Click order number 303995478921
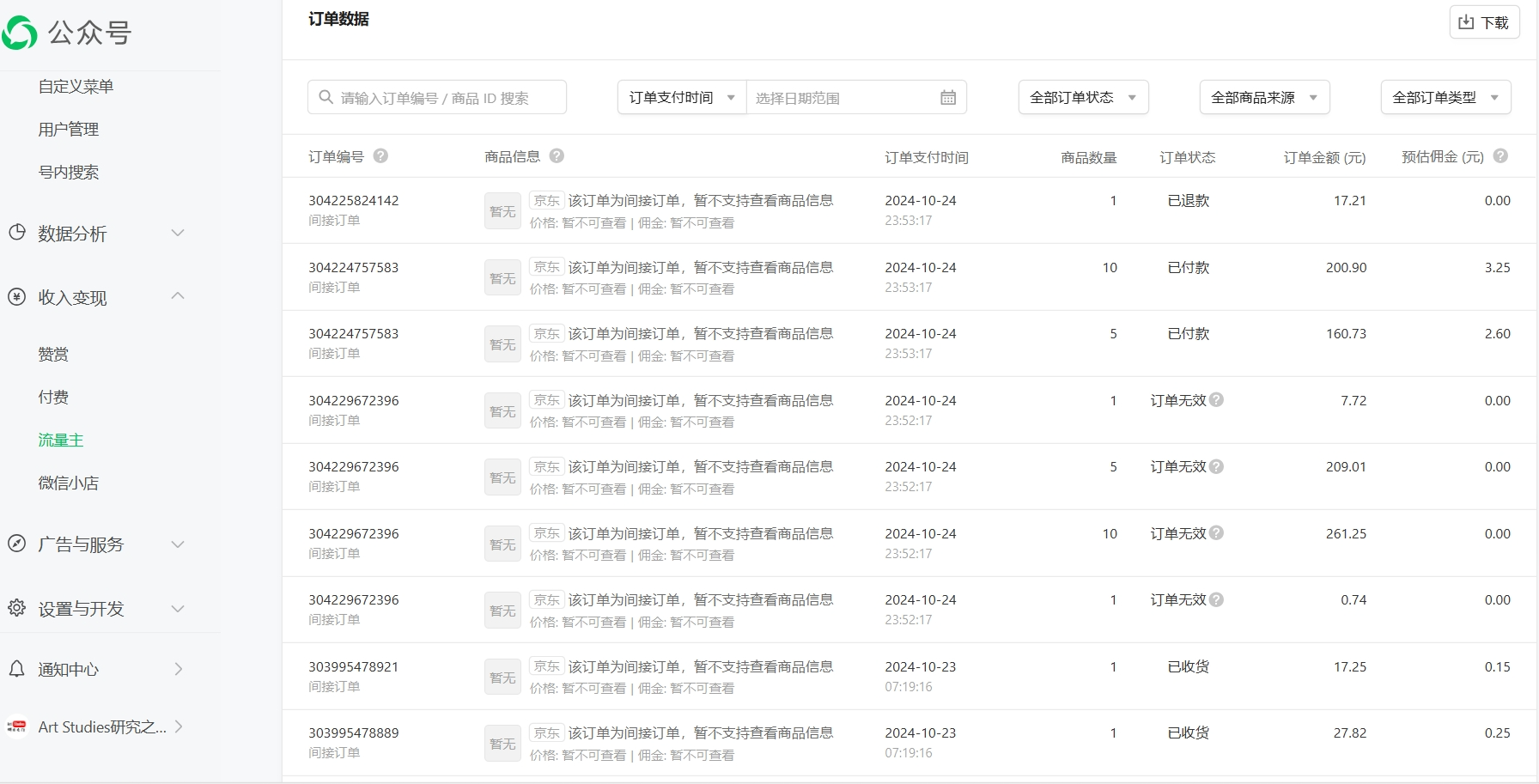Image resolution: width=1539 pixels, height=784 pixels. pyautogui.click(x=354, y=666)
